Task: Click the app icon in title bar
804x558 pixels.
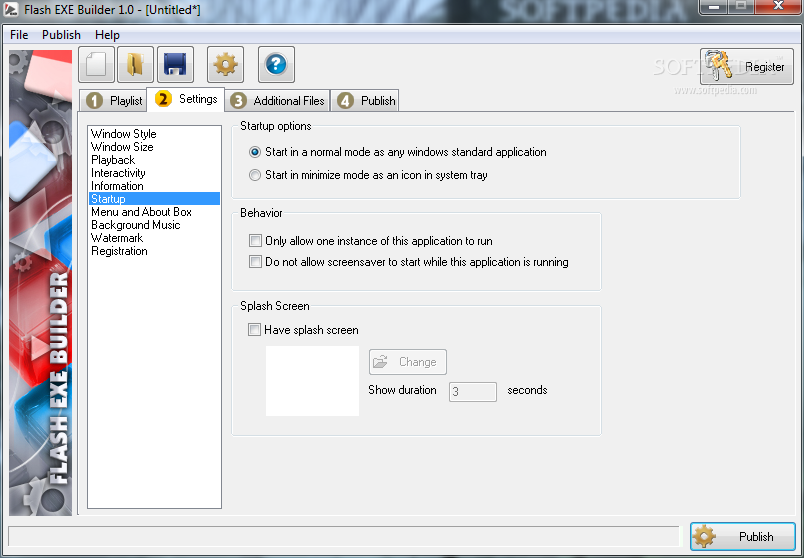Action: (x=11, y=9)
